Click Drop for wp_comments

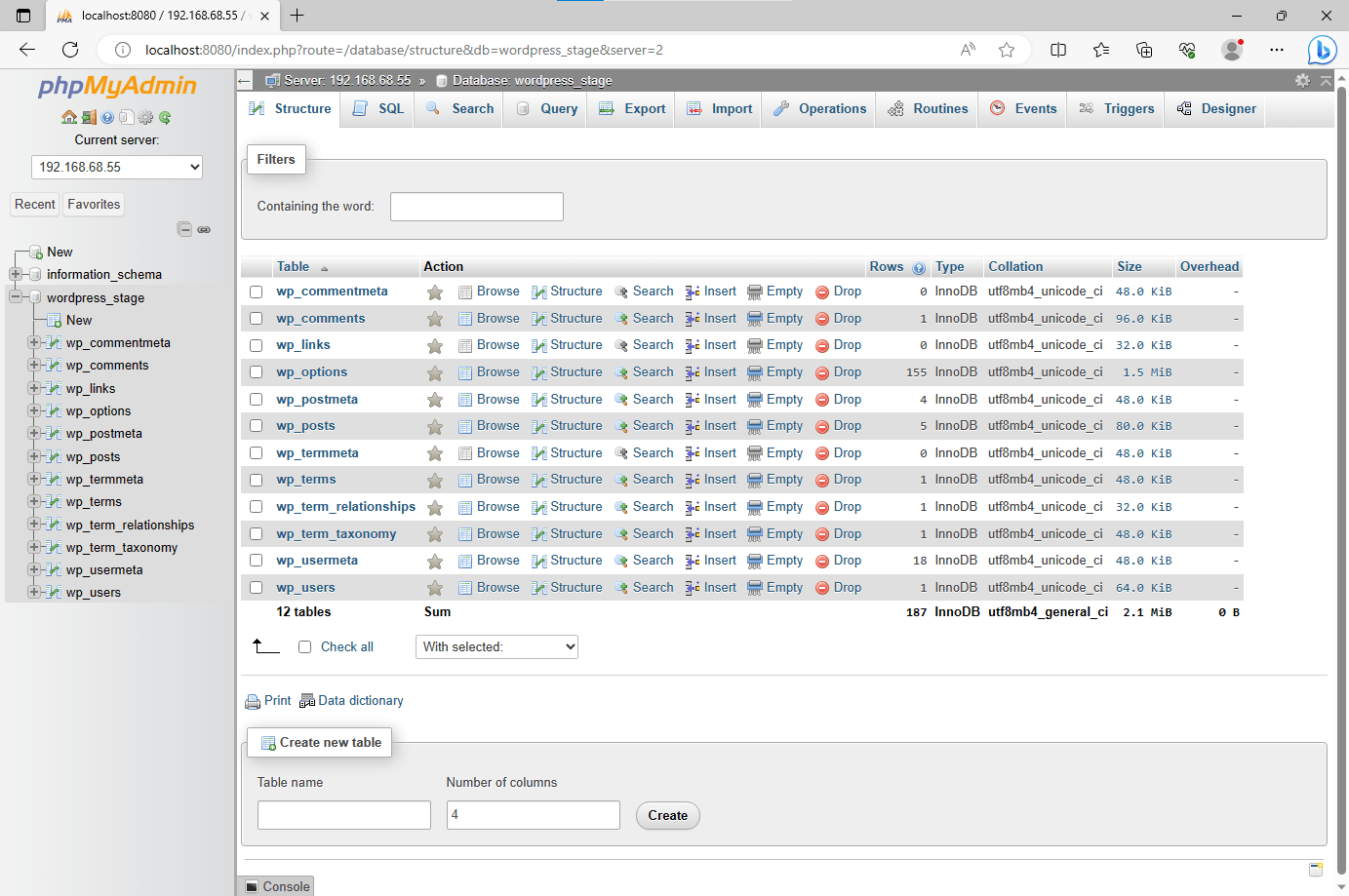pyautogui.click(x=839, y=319)
